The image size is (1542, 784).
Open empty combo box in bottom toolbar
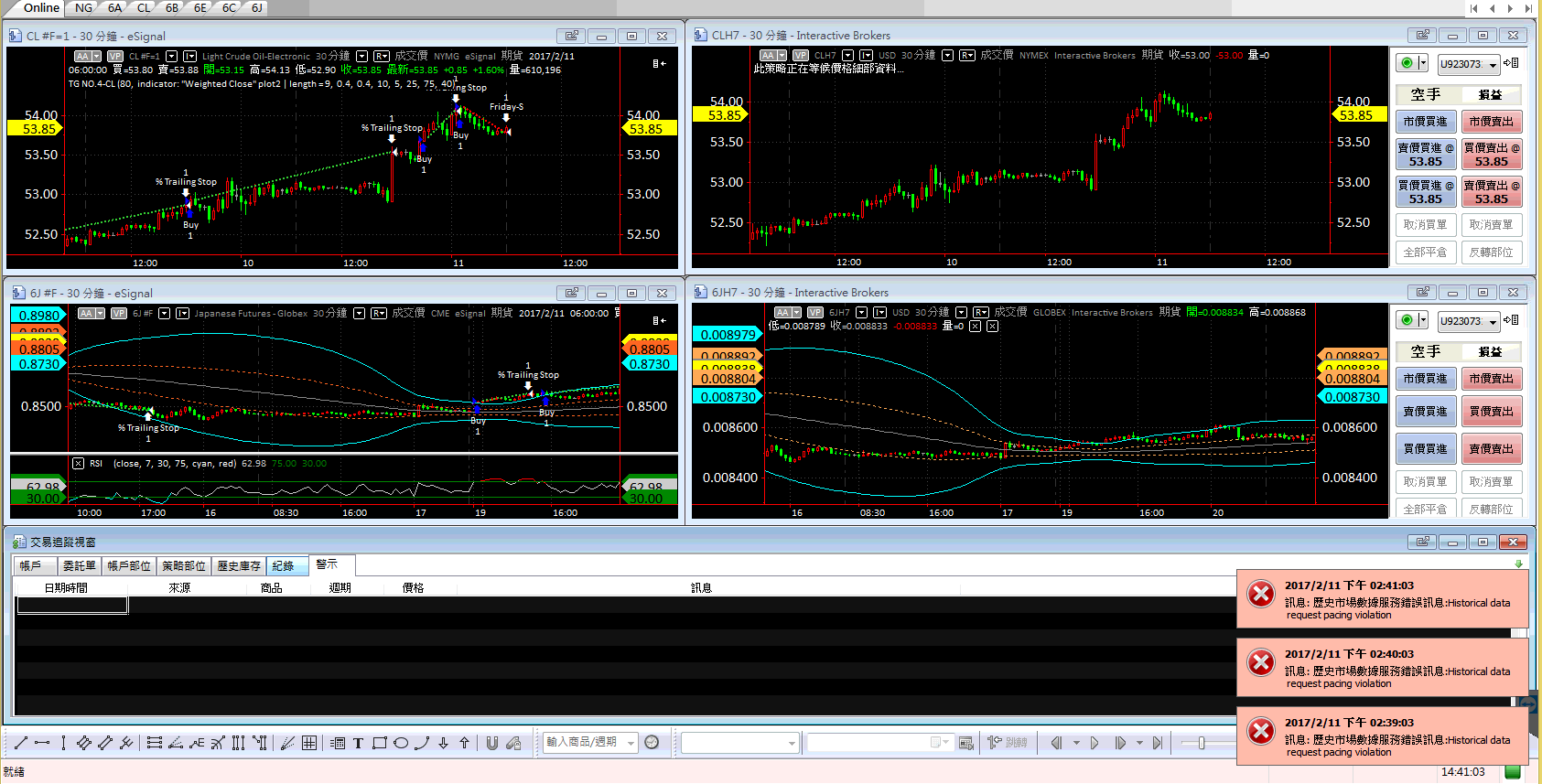(x=740, y=743)
